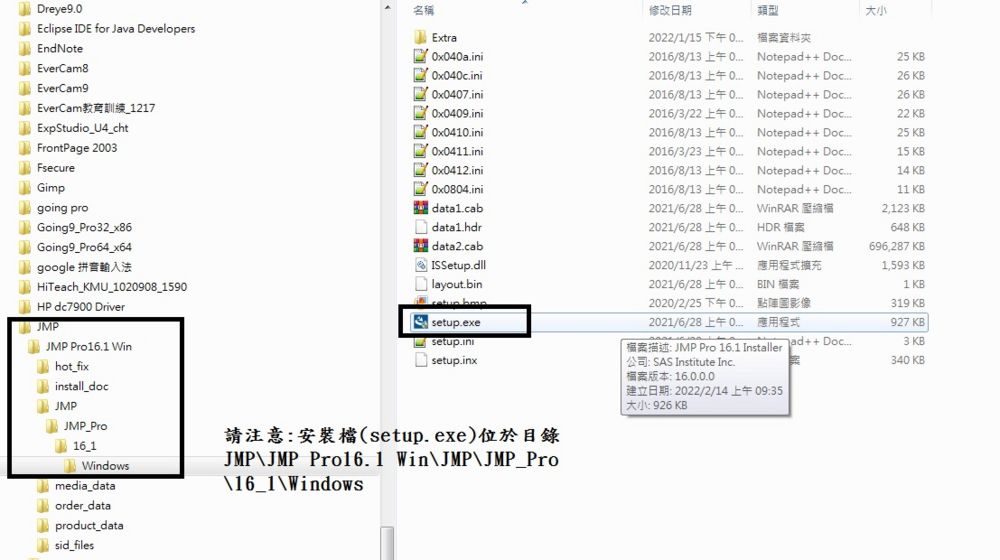The width and height of the screenshot is (1000, 560).
Task: Click the data2.cab WinRAR archive icon
Action: click(x=420, y=246)
